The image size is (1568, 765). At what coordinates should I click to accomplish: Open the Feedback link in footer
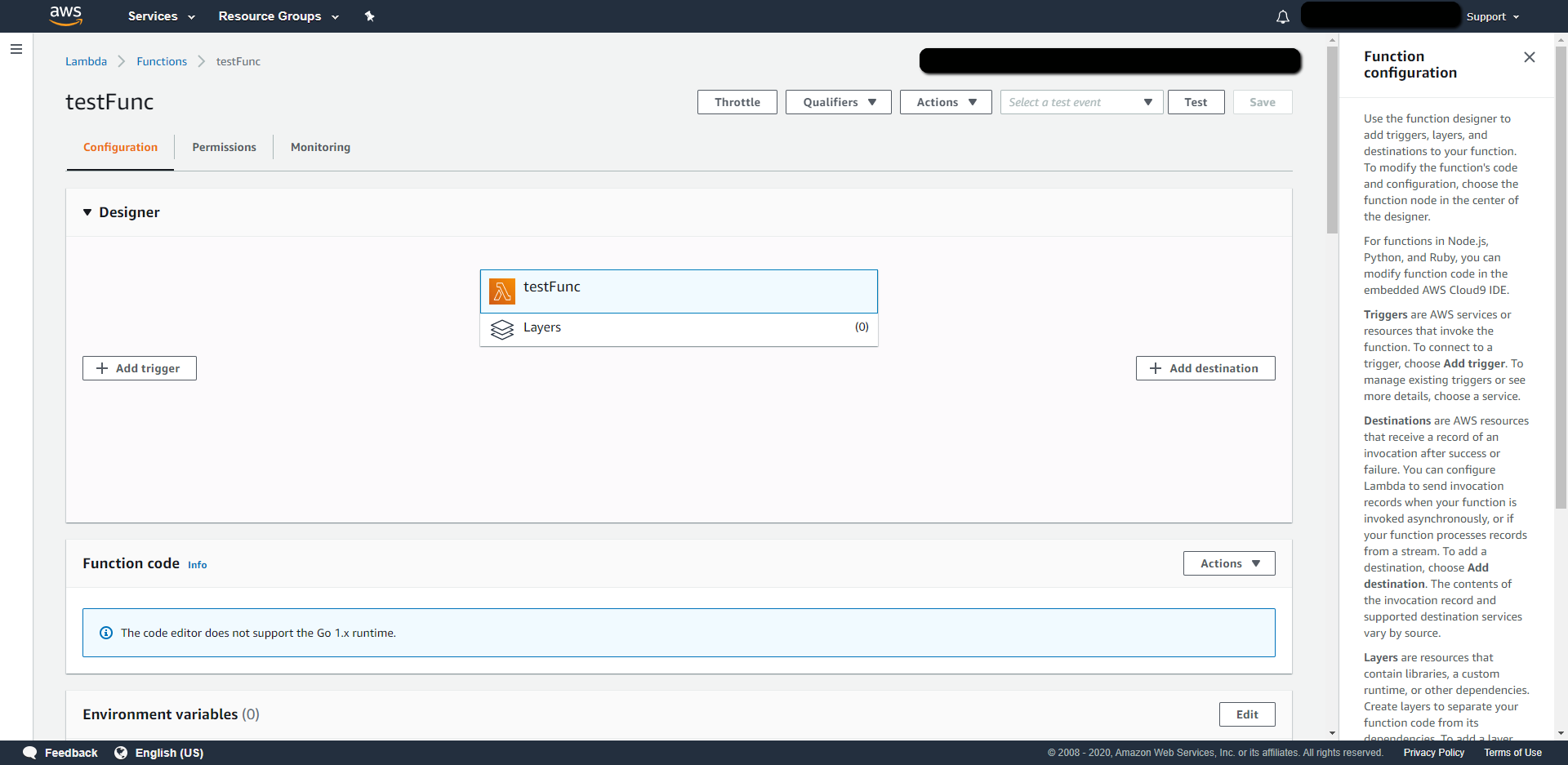(71, 753)
